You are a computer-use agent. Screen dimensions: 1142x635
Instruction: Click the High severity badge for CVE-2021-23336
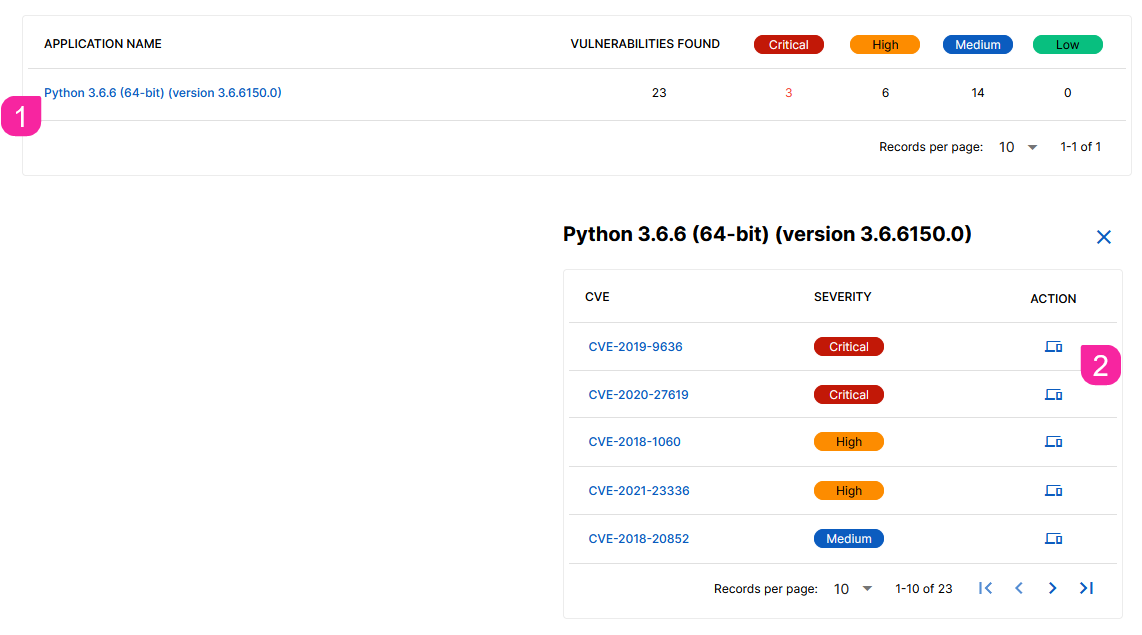[x=848, y=491]
